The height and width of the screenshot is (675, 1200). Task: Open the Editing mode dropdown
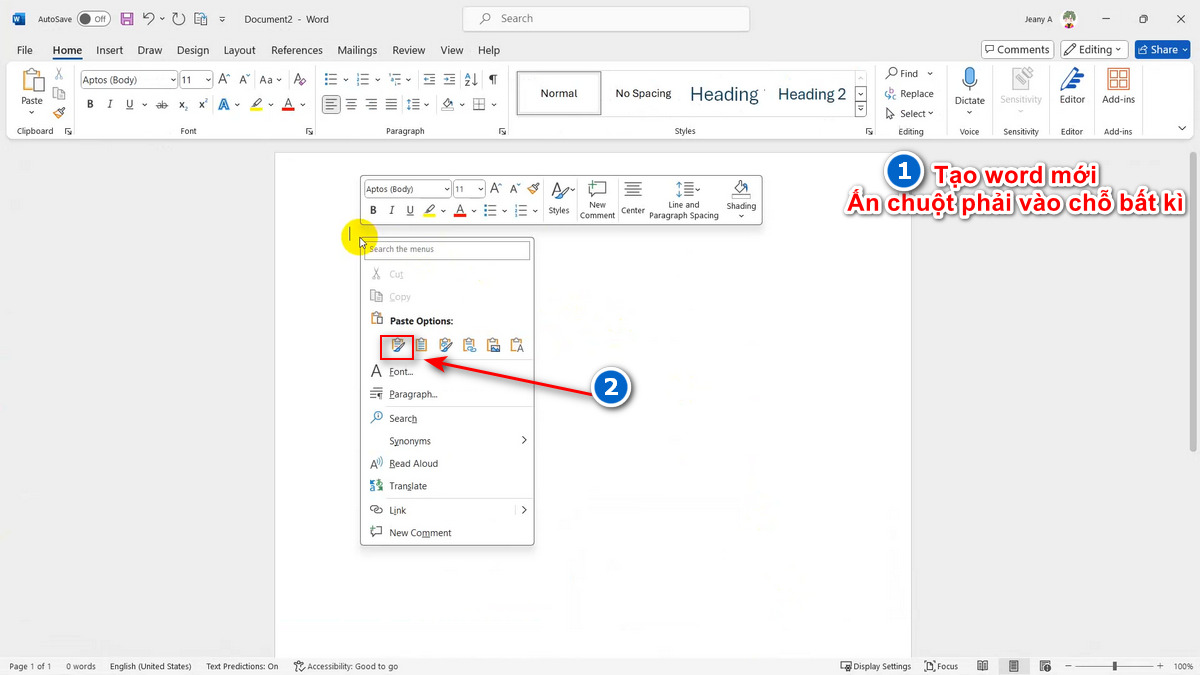pos(1093,49)
